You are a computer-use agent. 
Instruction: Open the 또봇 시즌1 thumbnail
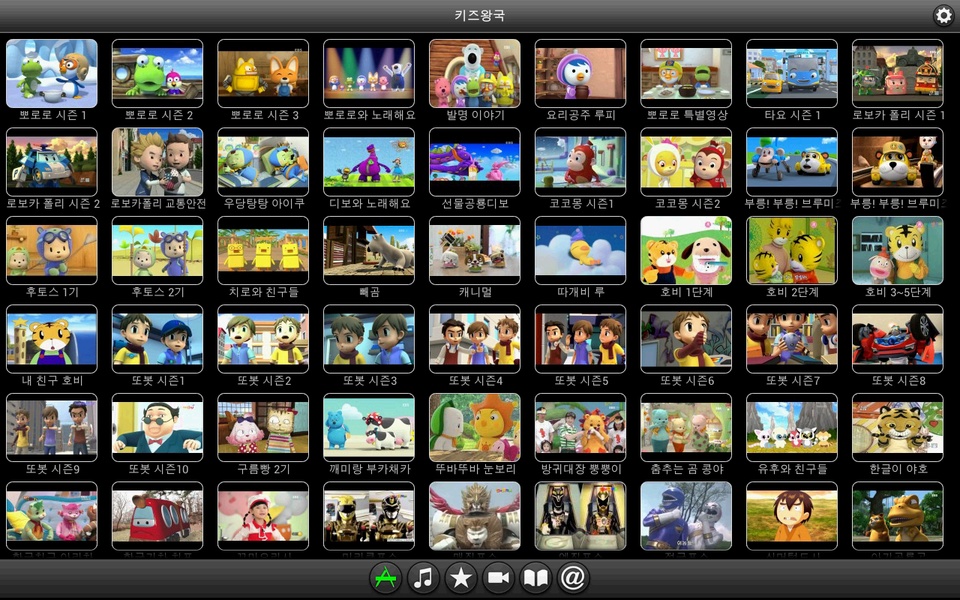pos(157,339)
